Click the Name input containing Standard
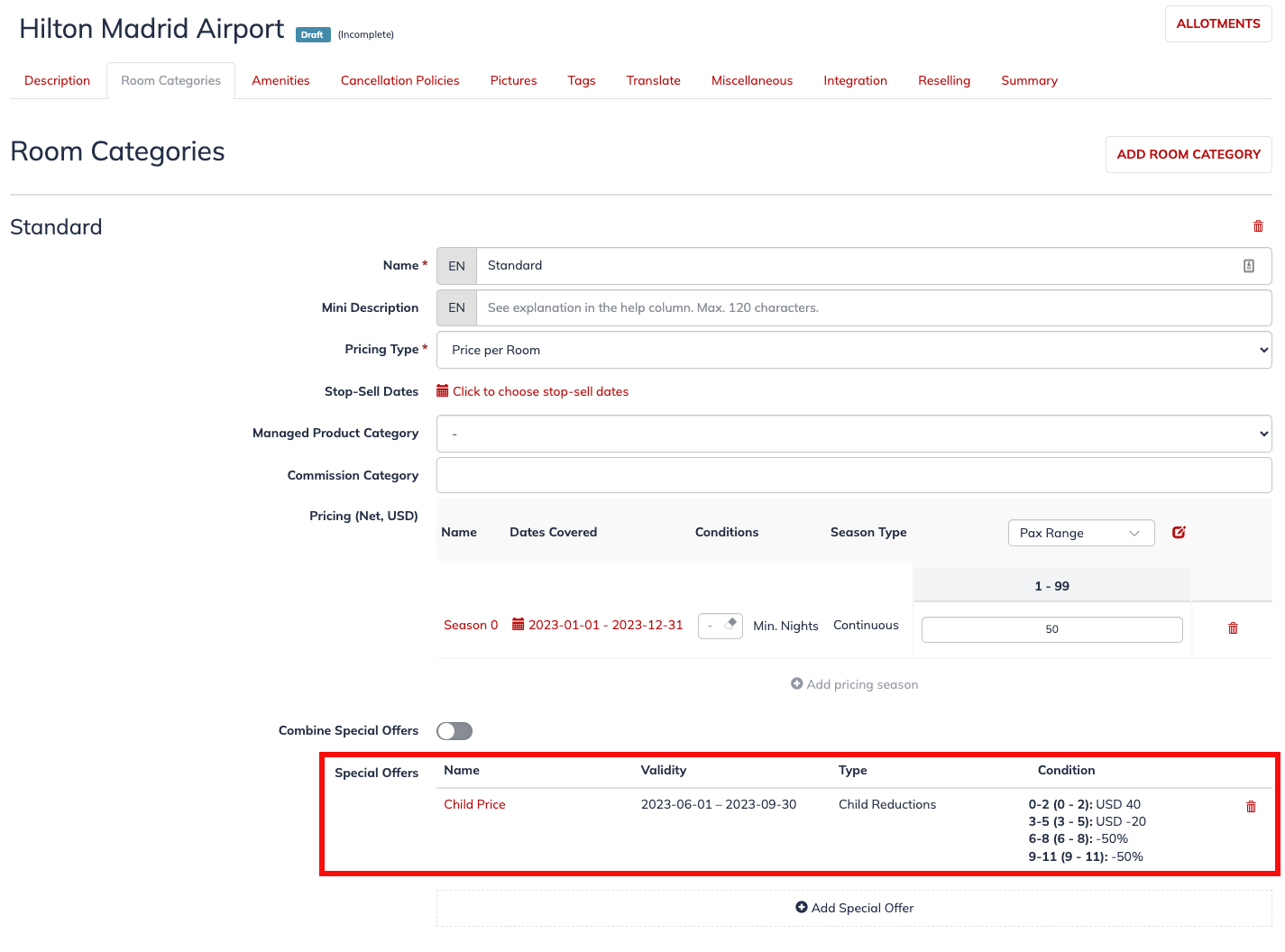This screenshot has width=1285, height=952. [x=874, y=266]
